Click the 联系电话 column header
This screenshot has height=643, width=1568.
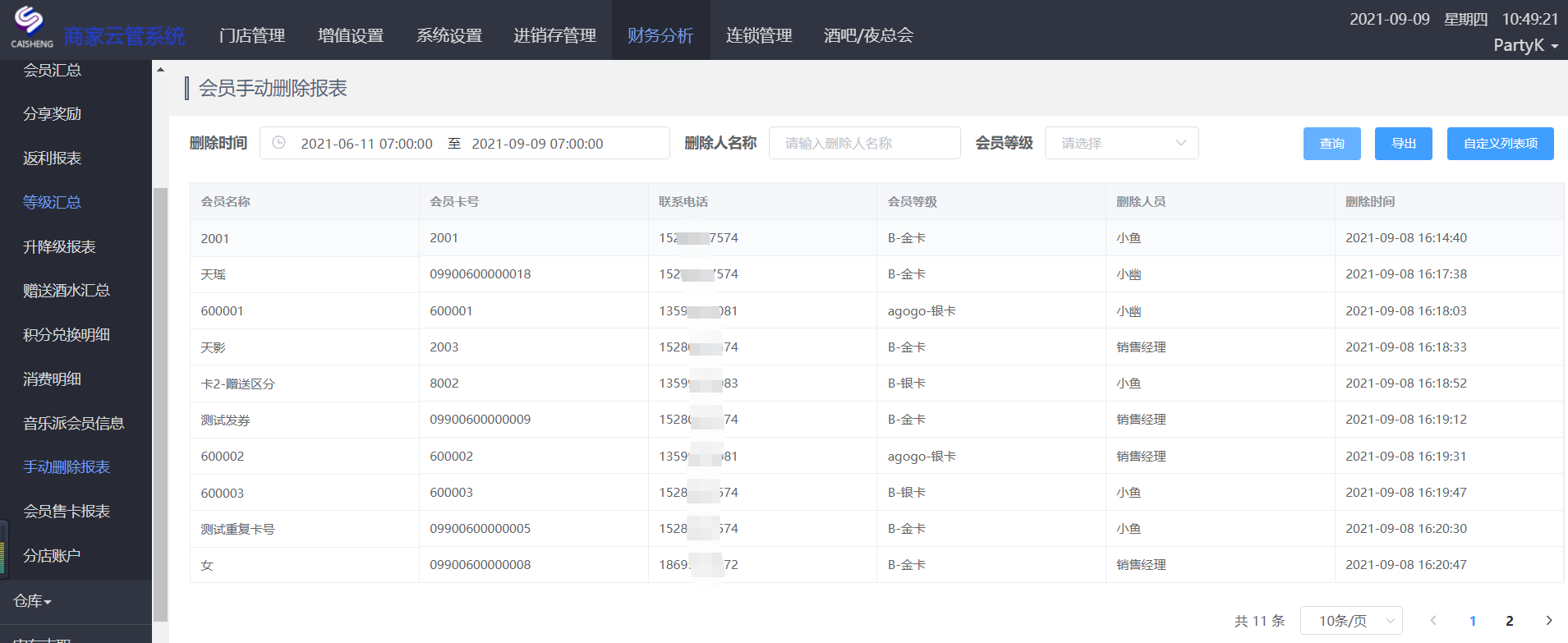click(683, 201)
